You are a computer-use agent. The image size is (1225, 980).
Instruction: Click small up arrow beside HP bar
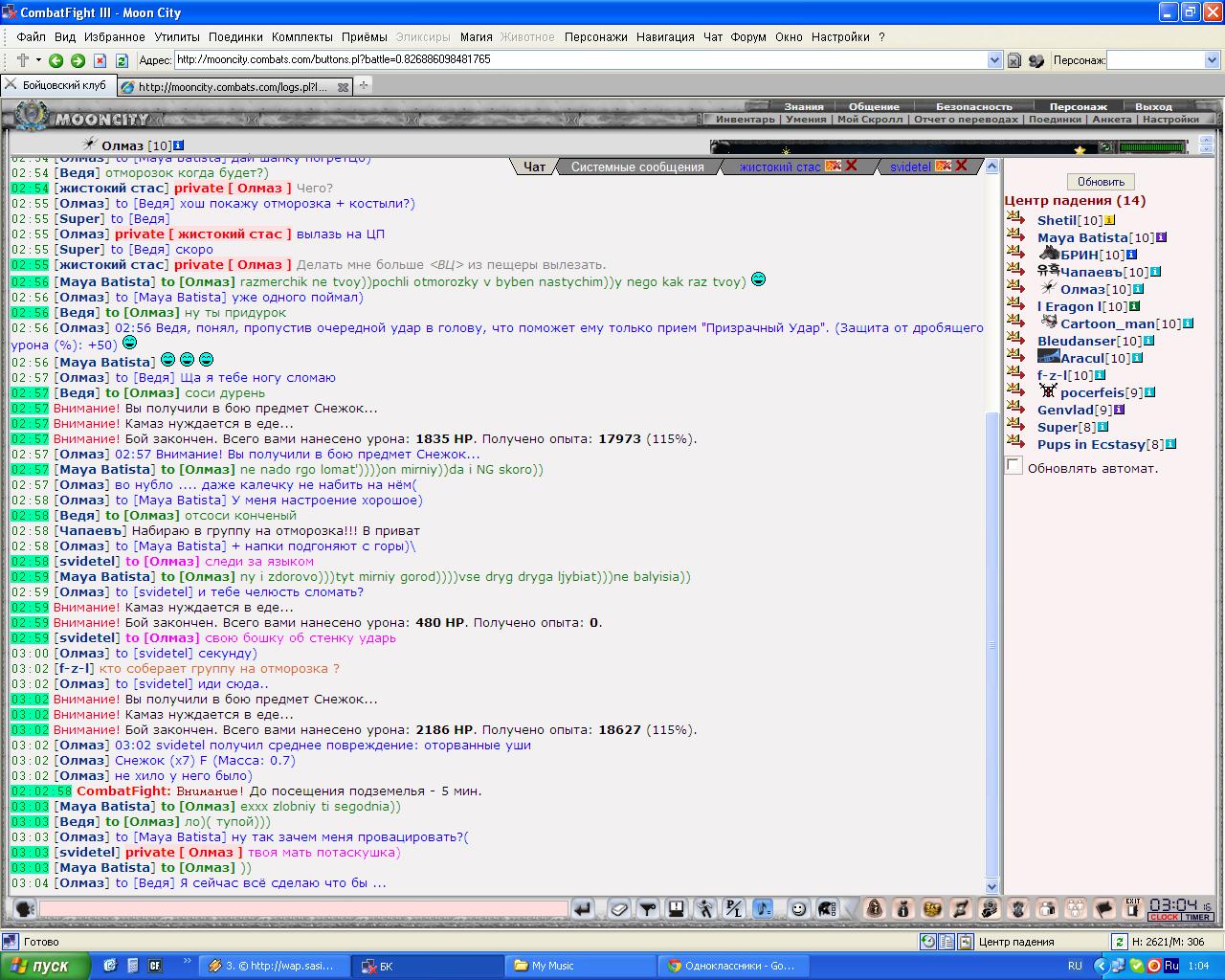pyautogui.click(x=1205, y=142)
